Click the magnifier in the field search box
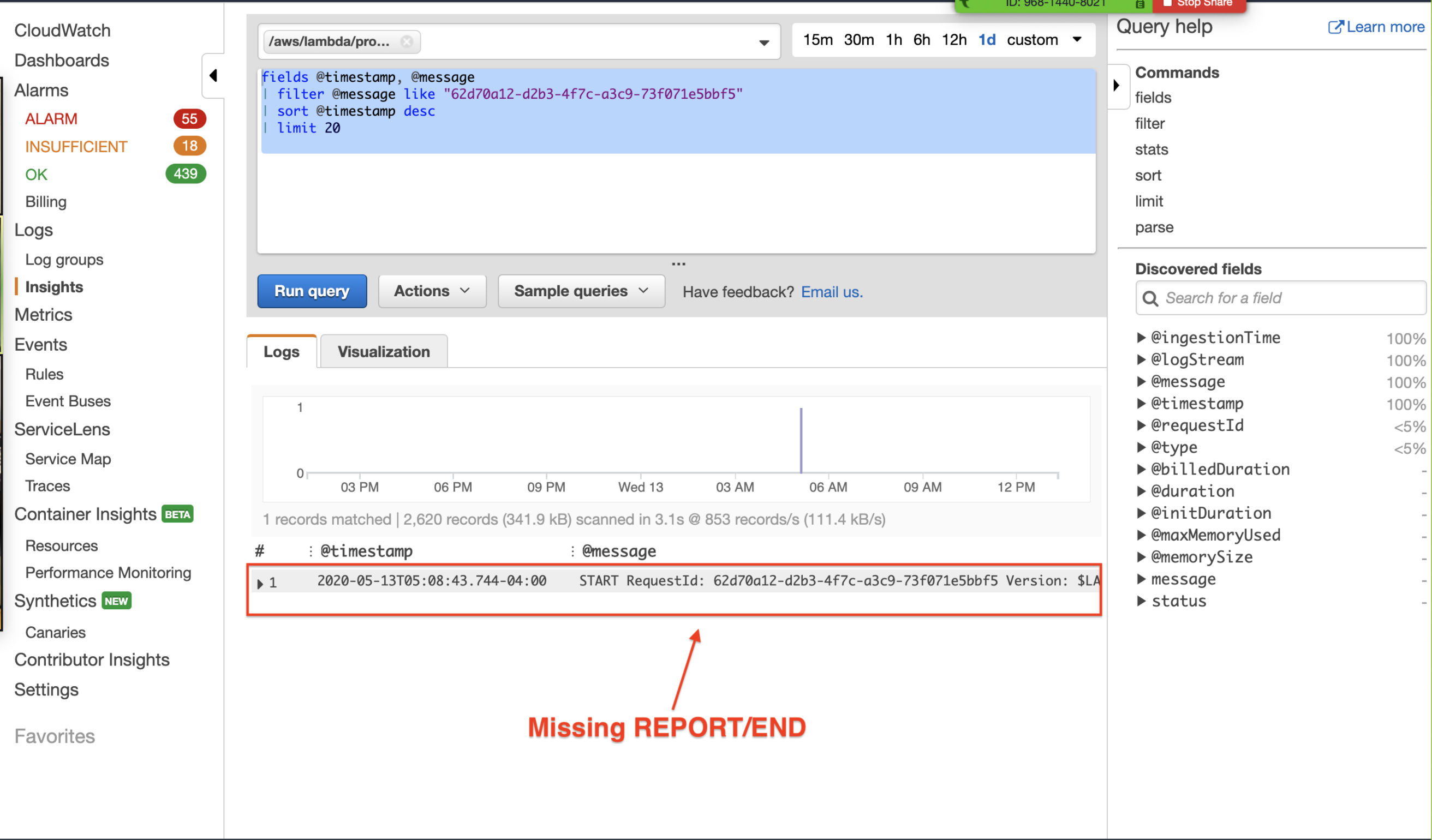The height and width of the screenshot is (840, 1432). [x=1150, y=298]
